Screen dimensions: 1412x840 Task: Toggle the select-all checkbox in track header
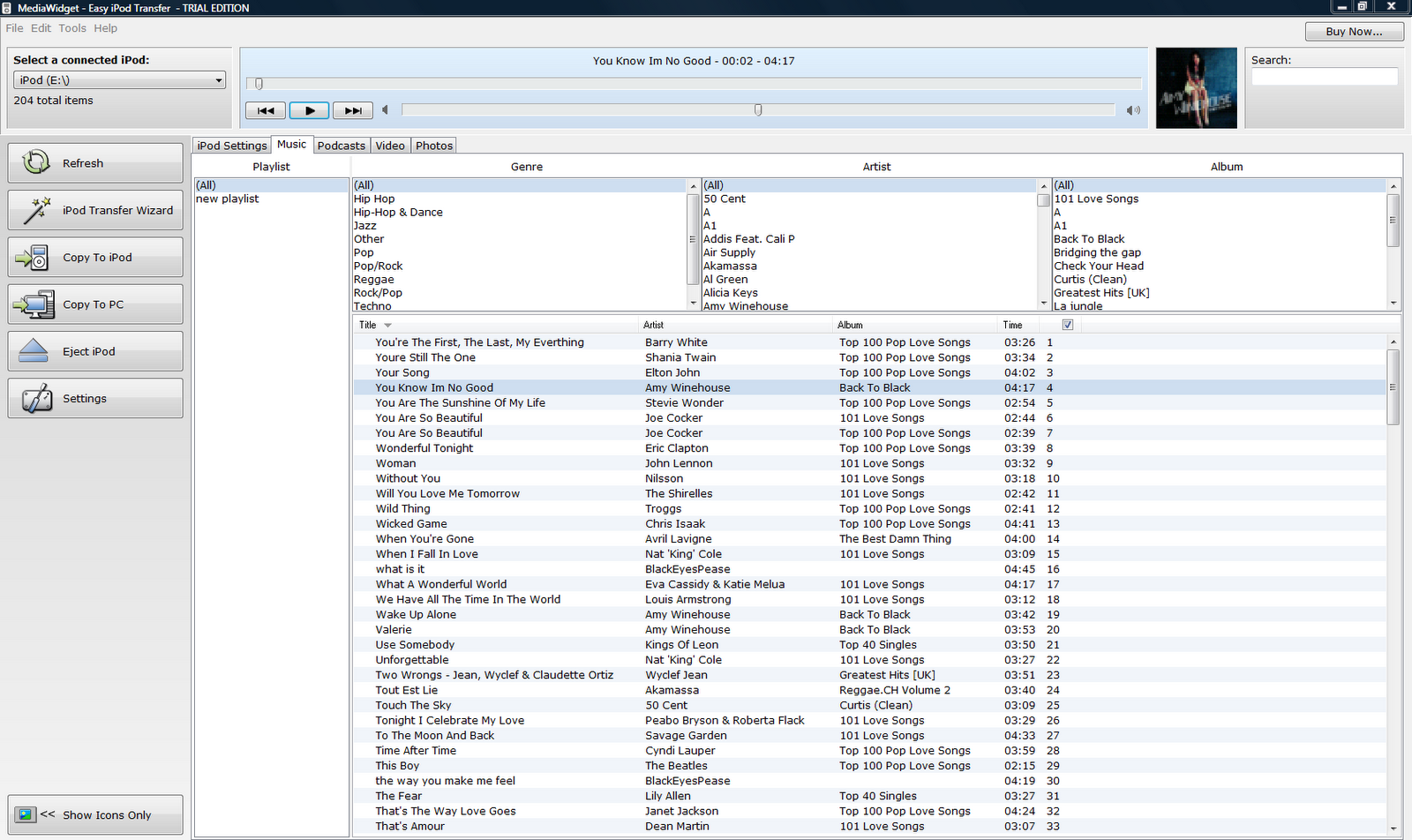click(1068, 325)
